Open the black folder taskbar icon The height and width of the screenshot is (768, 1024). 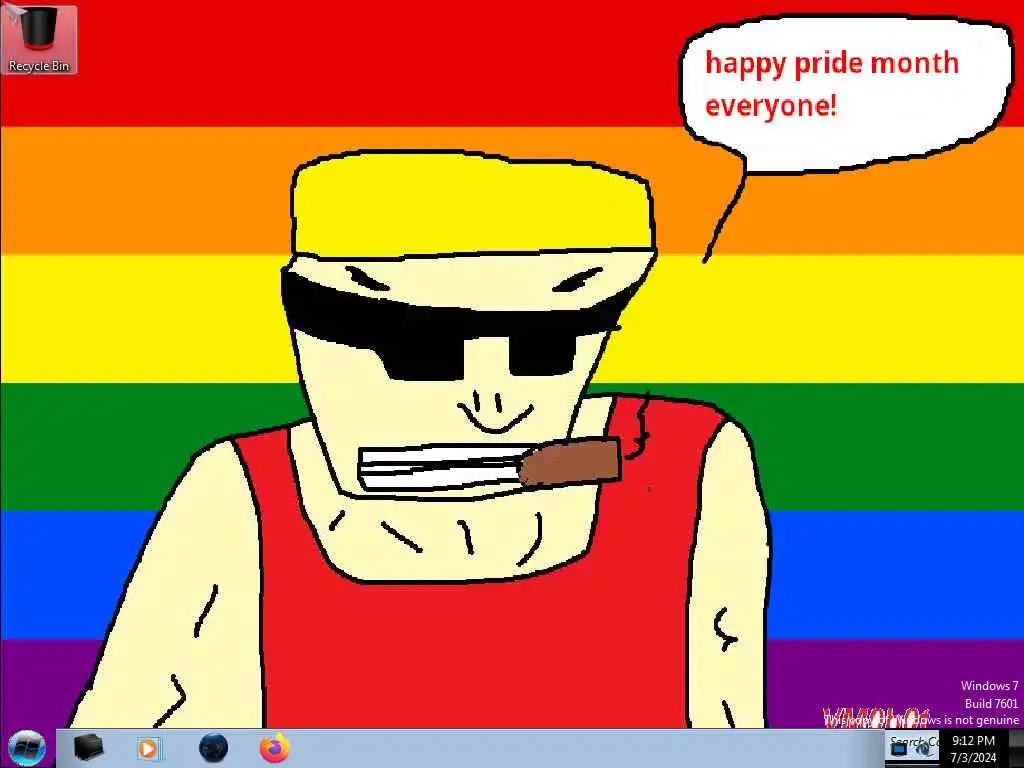click(88, 748)
